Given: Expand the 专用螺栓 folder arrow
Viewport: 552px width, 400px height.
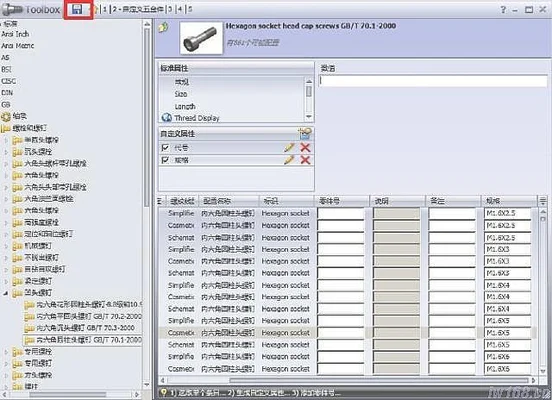Looking at the screenshot, I should (x=6, y=352).
